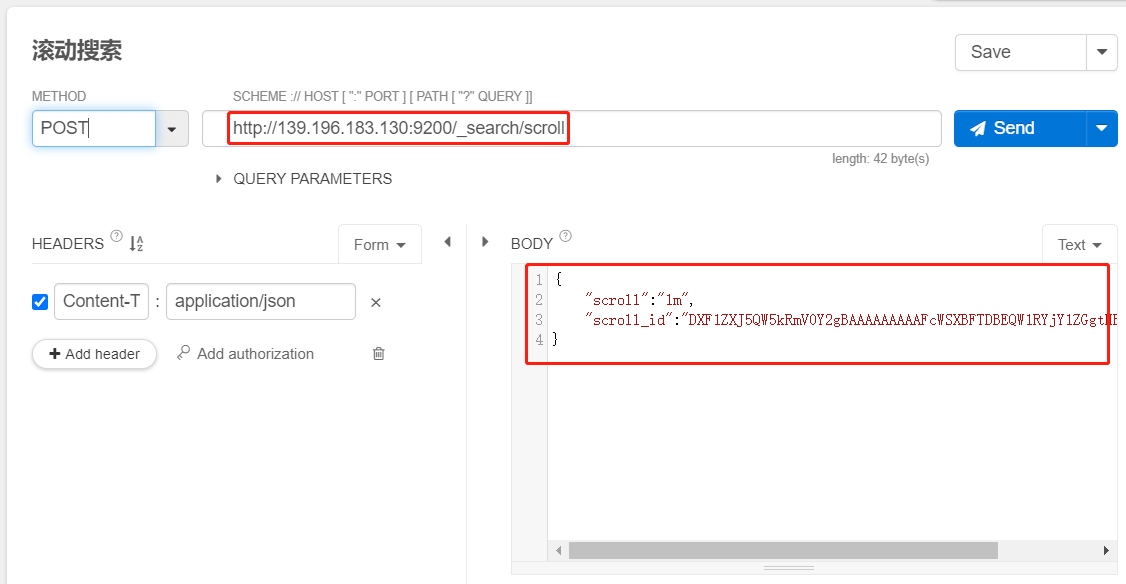Click the "scroll":"1m" line in body

pos(639,300)
